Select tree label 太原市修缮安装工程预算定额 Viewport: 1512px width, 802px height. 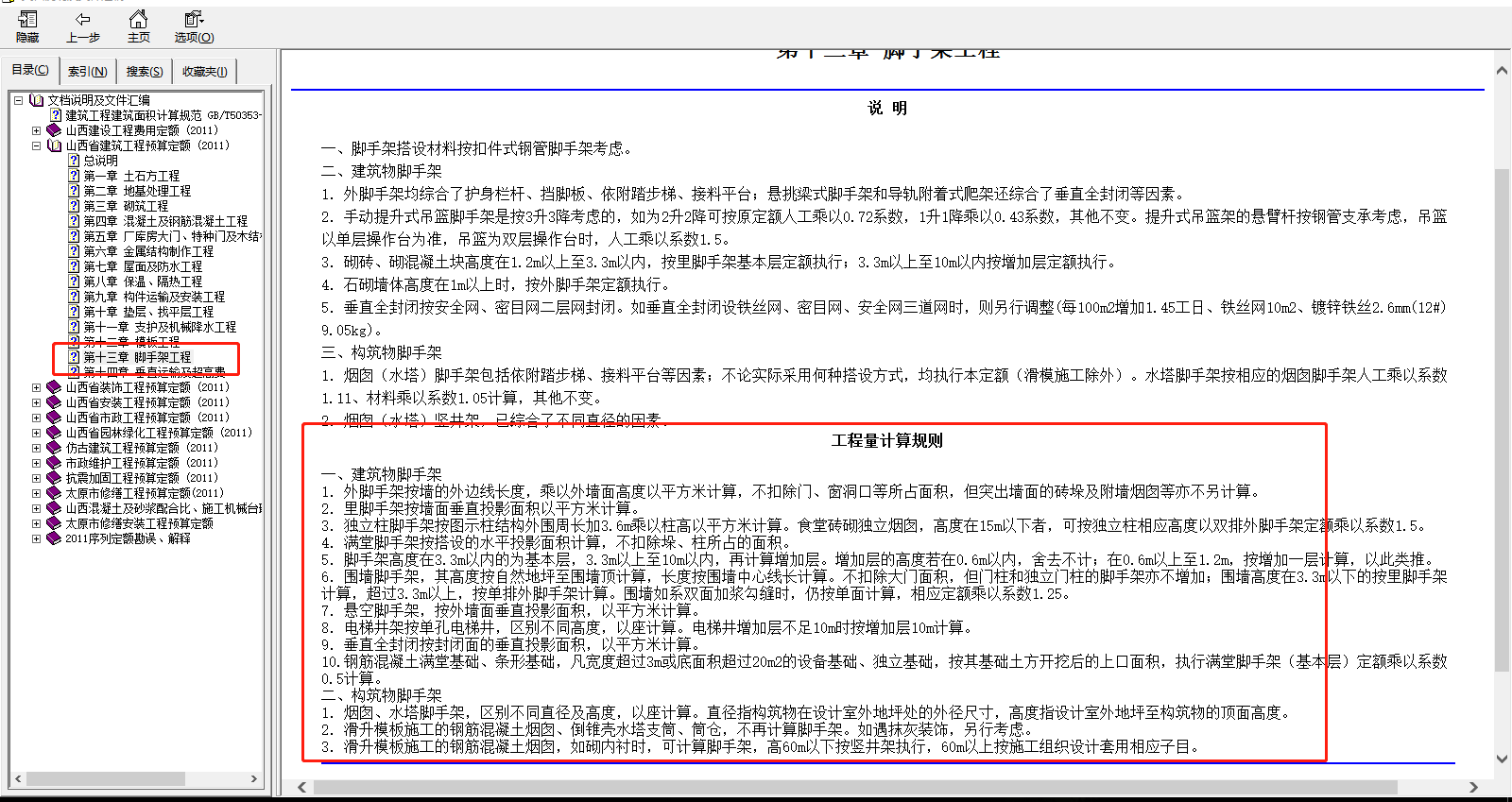tap(139, 523)
